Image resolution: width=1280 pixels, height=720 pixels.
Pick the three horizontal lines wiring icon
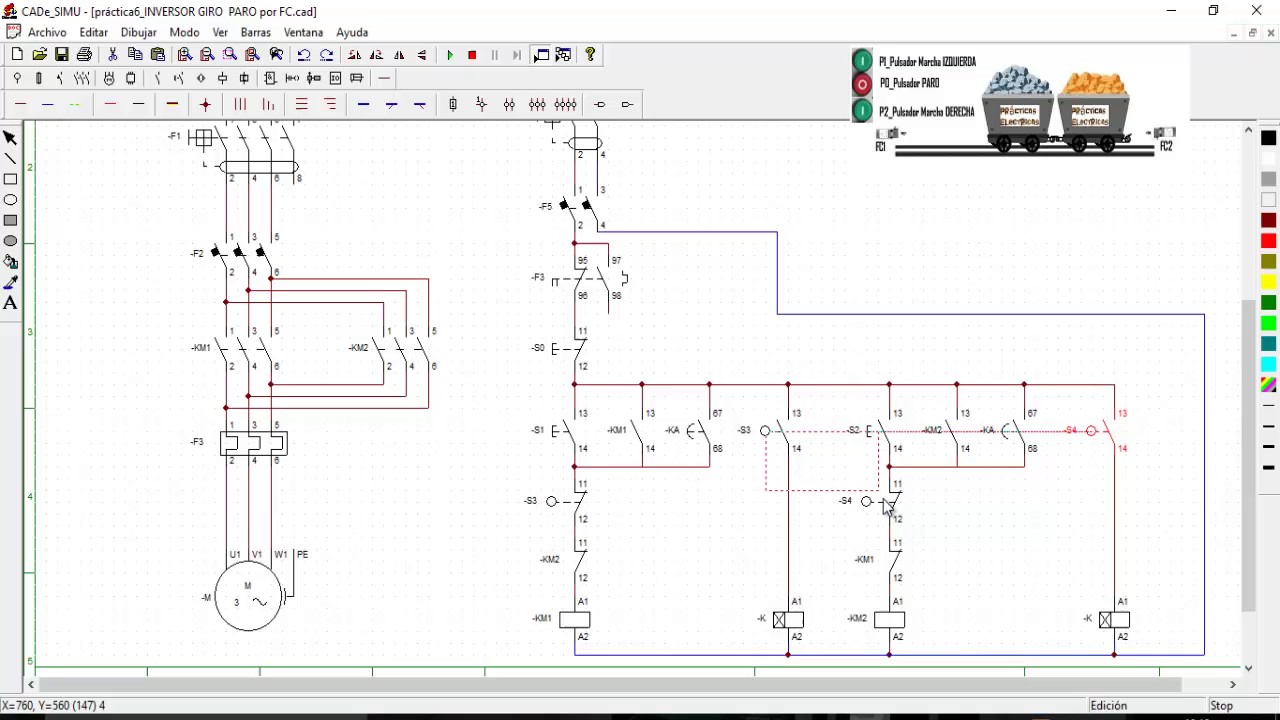(x=301, y=104)
